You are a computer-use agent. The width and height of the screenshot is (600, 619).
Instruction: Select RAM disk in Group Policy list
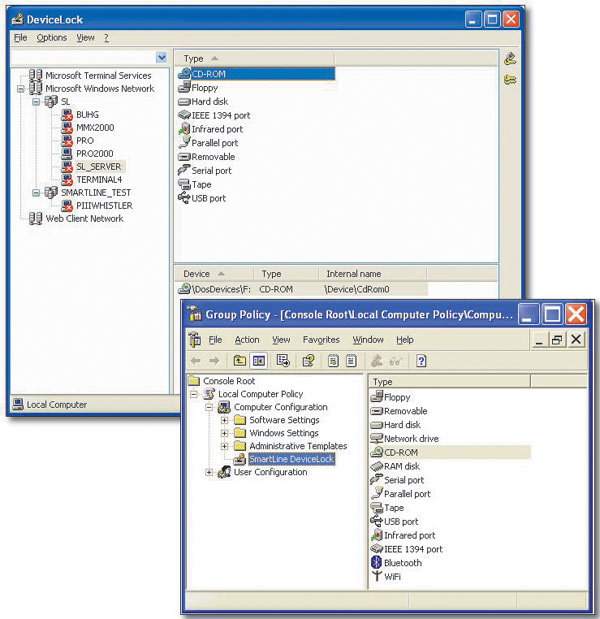pyautogui.click(x=395, y=466)
